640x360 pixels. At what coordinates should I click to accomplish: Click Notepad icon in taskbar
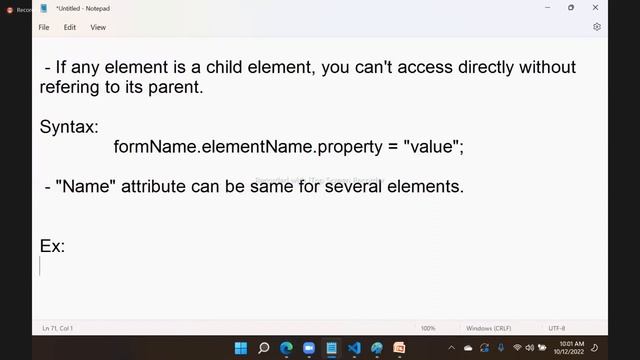(331, 348)
